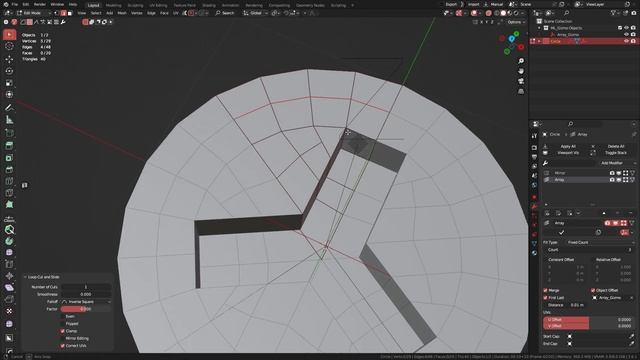Activate the Scale tool
Screen dimensions: 640x360
9,83
